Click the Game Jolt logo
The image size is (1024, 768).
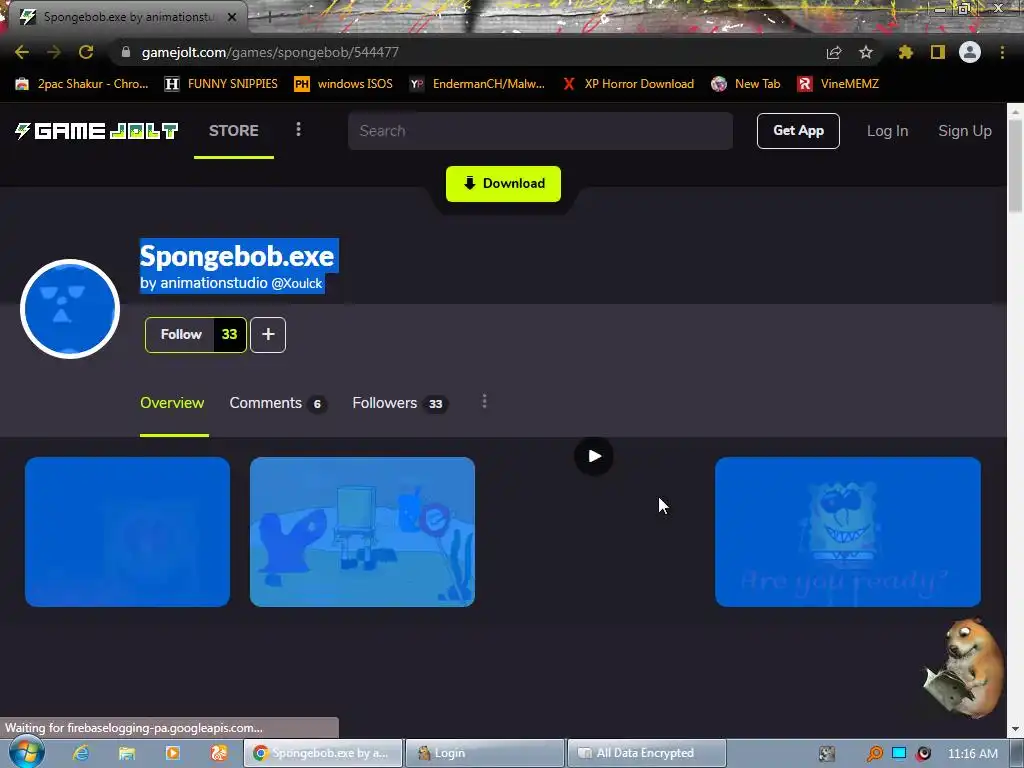pyautogui.click(x=97, y=131)
